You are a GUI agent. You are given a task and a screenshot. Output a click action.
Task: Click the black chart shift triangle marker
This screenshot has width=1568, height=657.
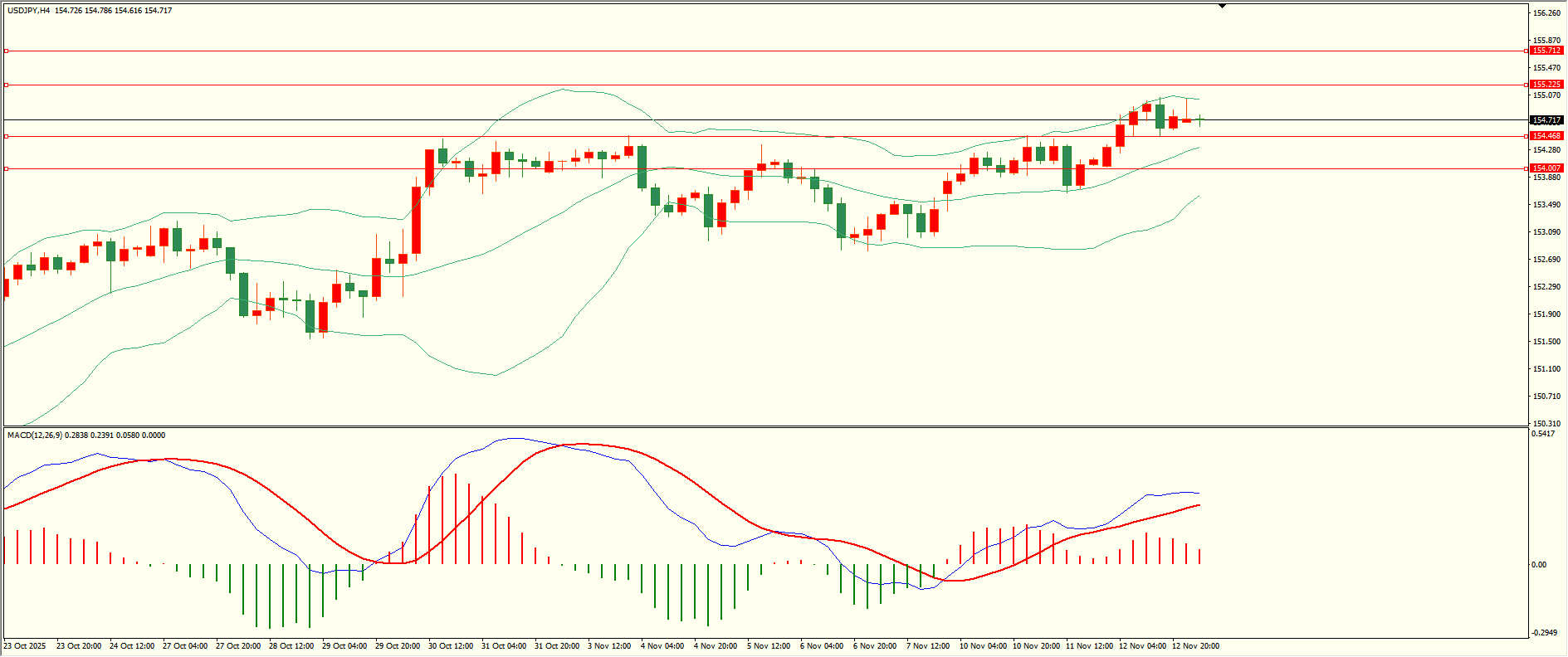click(x=1222, y=6)
